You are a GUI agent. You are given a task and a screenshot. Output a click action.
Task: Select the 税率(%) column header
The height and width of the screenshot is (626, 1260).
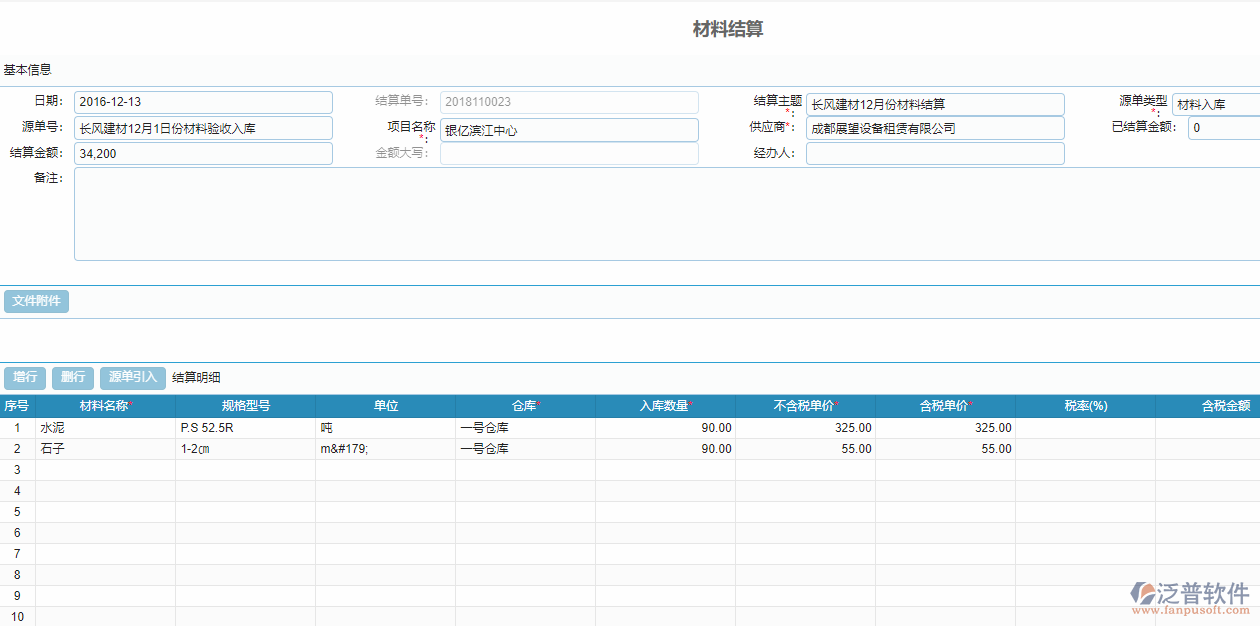[x=1085, y=406]
